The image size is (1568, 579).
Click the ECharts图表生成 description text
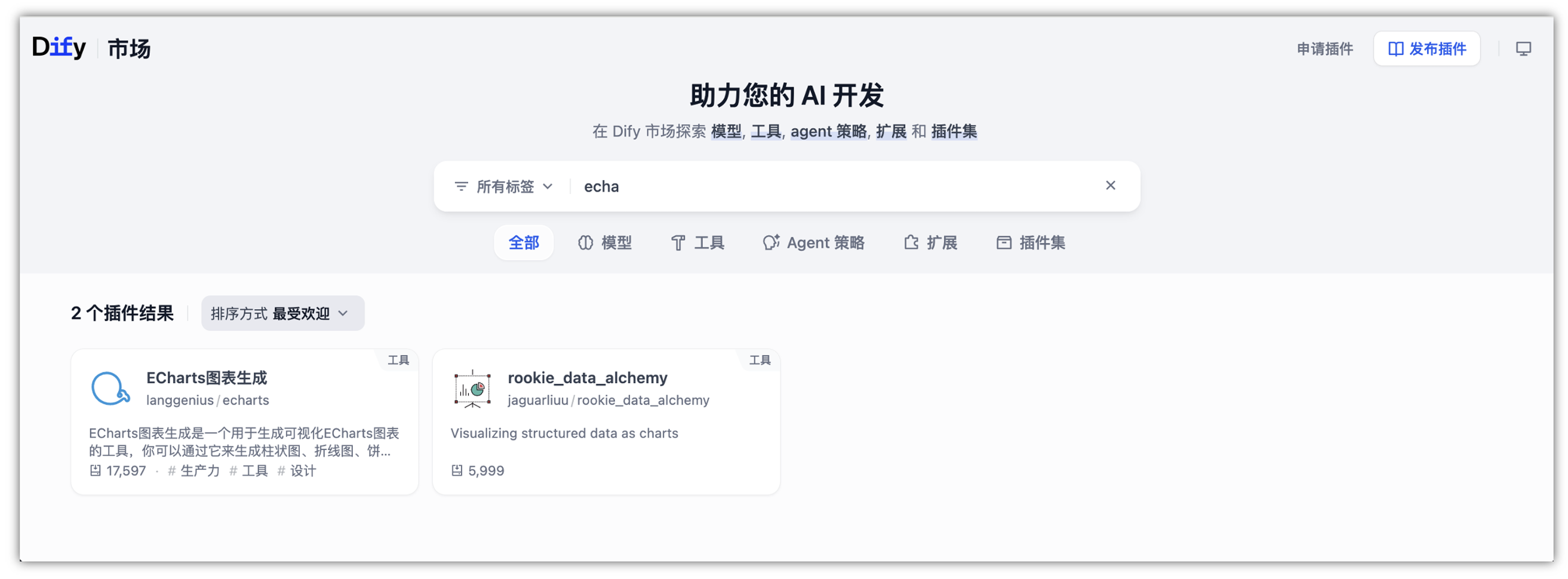(244, 442)
